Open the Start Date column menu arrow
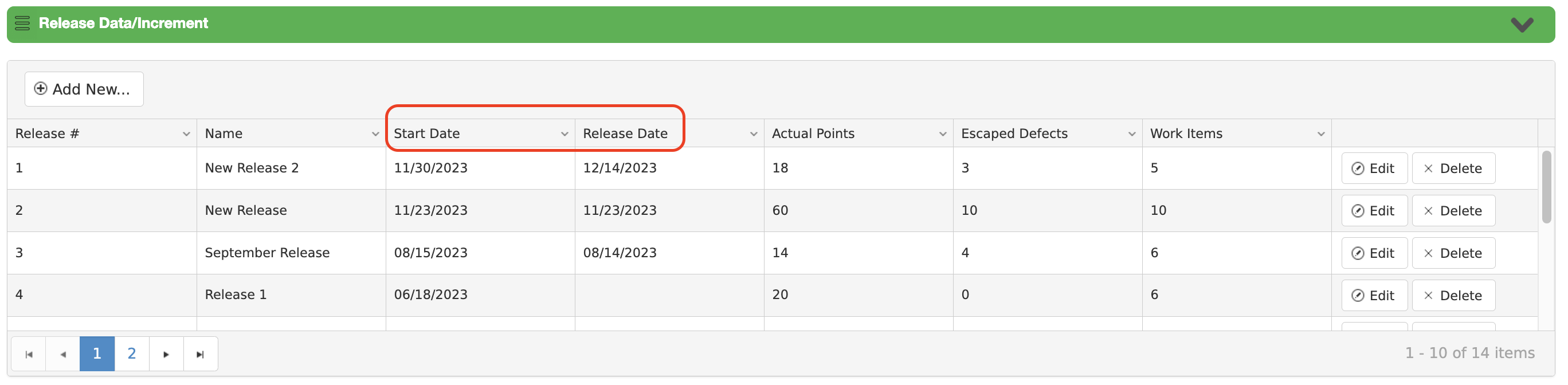The height and width of the screenshot is (385, 1568). click(x=565, y=135)
